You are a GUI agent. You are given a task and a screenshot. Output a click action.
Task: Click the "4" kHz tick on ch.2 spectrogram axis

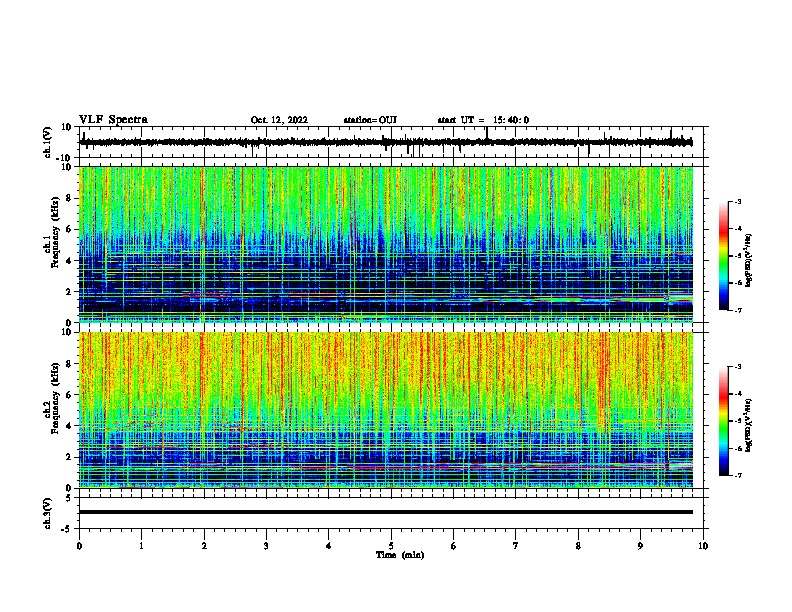coord(70,426)
